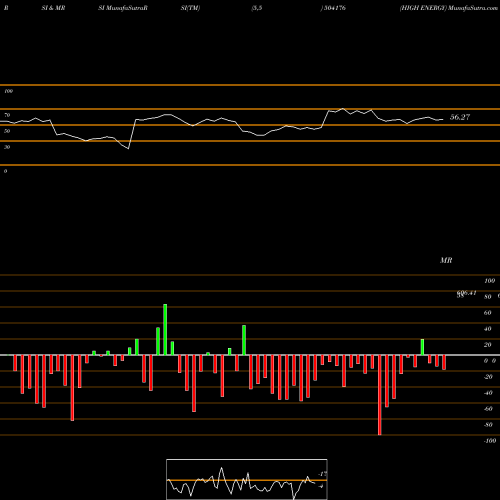Click the 504176 stock code in the header
Screen dimensions: 500x500
(334, 8)
